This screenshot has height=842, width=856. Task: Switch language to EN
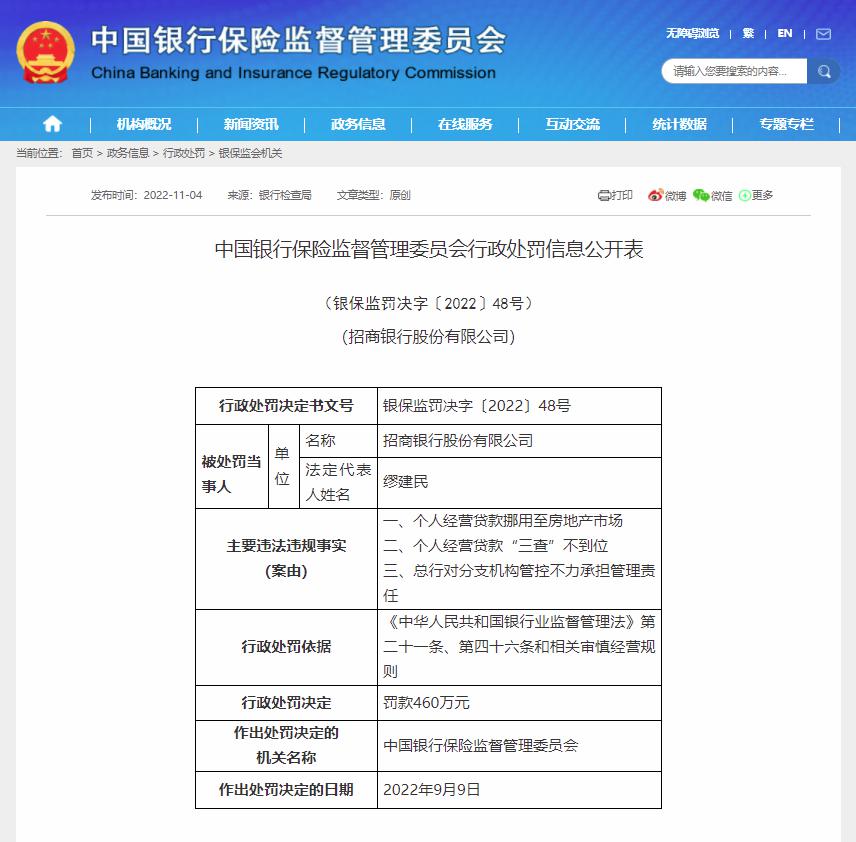(785, 34)
